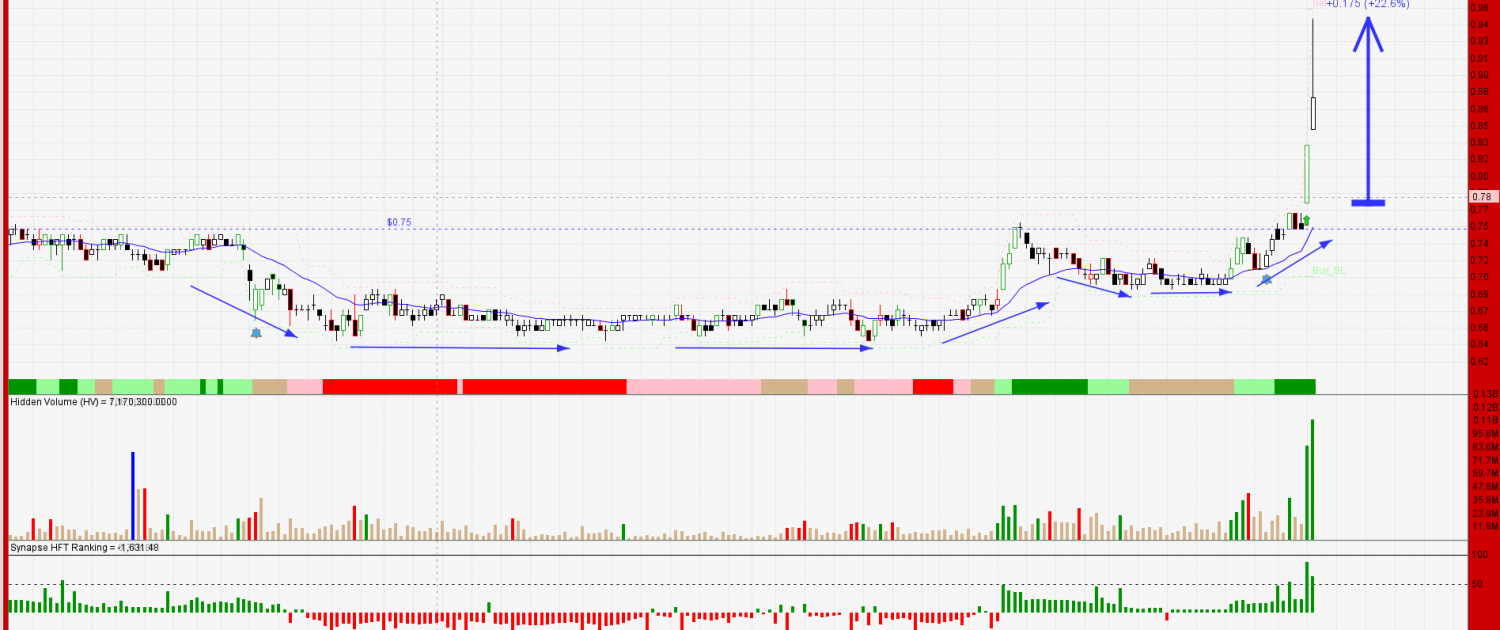Click the last dark green trend ribbon segment
Viewport: 1500px width, 630px height.
coord(1295,386)
